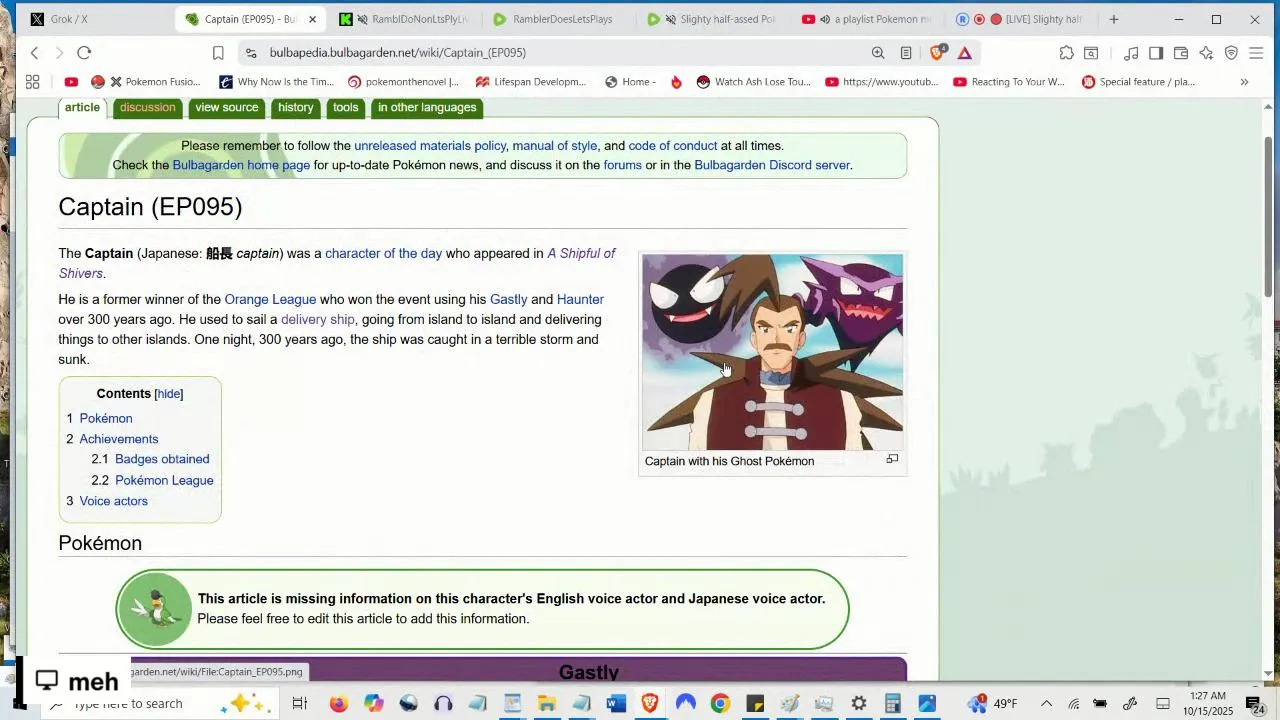Open the tab search toolbar icon
Image resolution: width=1280 pixels, height=720 pixels.
point(1091,53)
